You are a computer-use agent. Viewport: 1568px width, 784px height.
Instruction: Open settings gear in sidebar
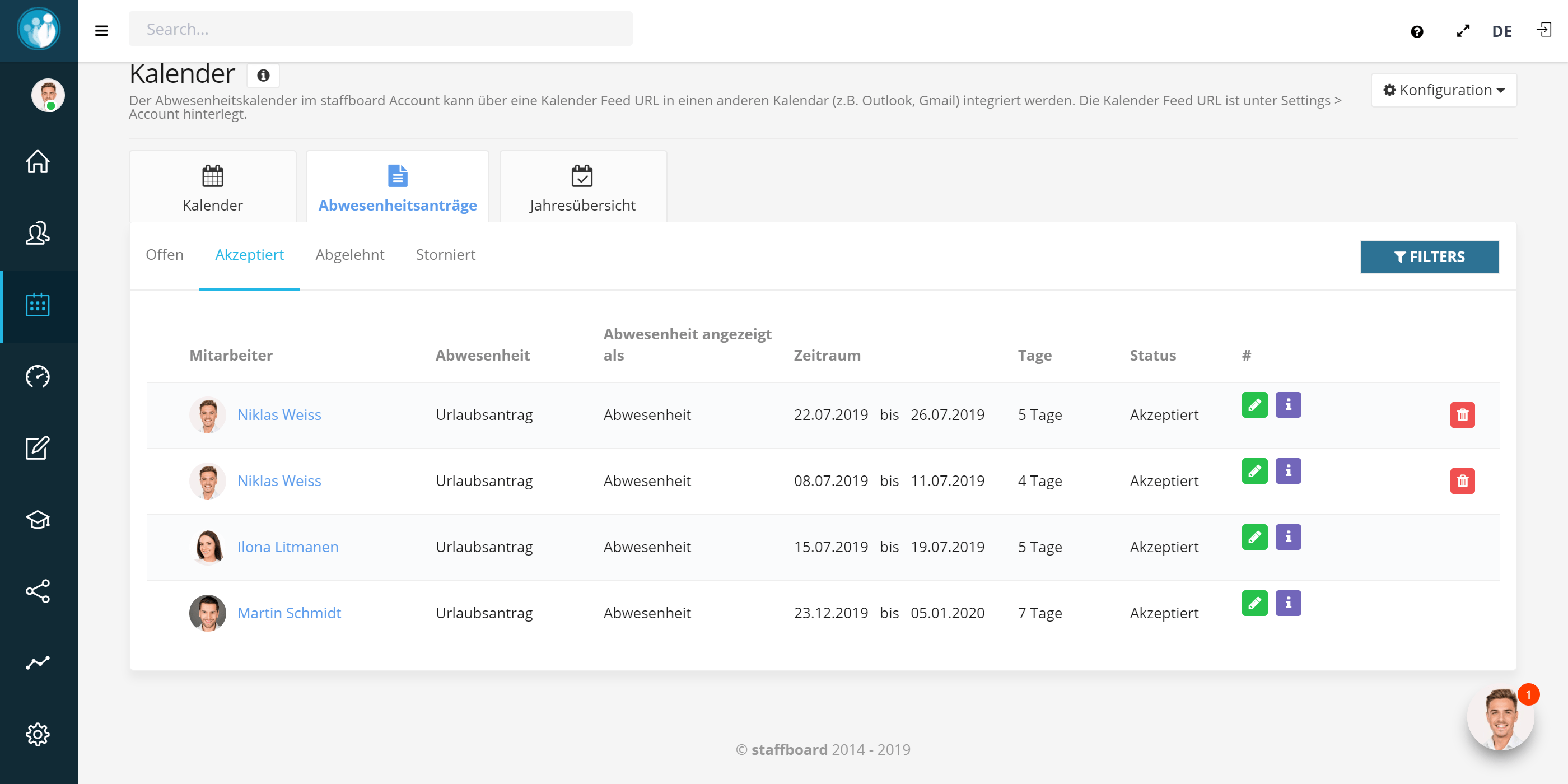[x=38, y=734]
